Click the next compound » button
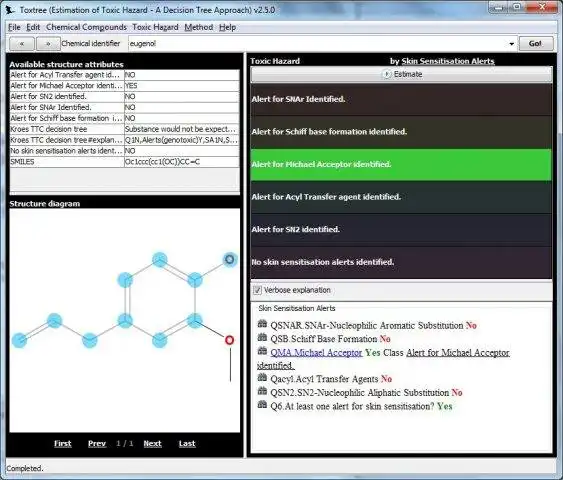This screenshot has height=480, width=563. pos(48,43)
